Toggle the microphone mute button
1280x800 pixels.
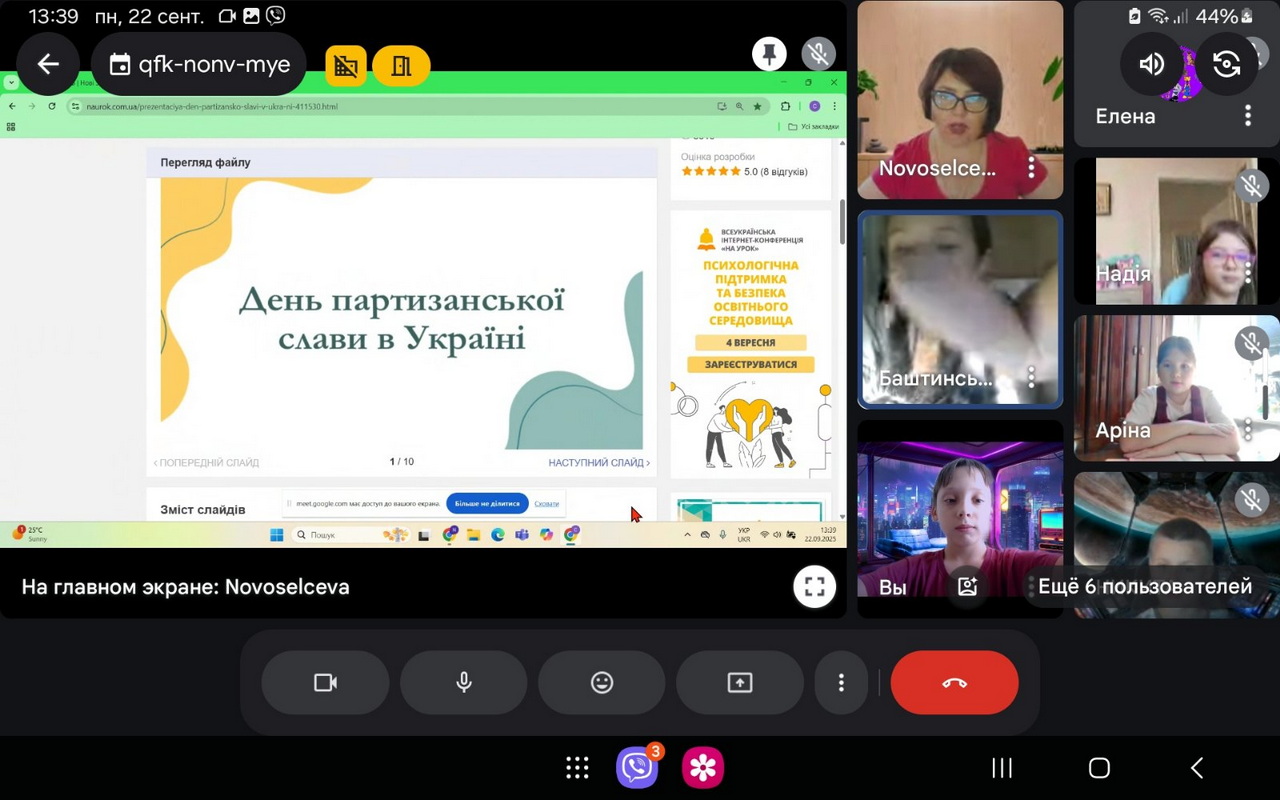coord(464,683)
